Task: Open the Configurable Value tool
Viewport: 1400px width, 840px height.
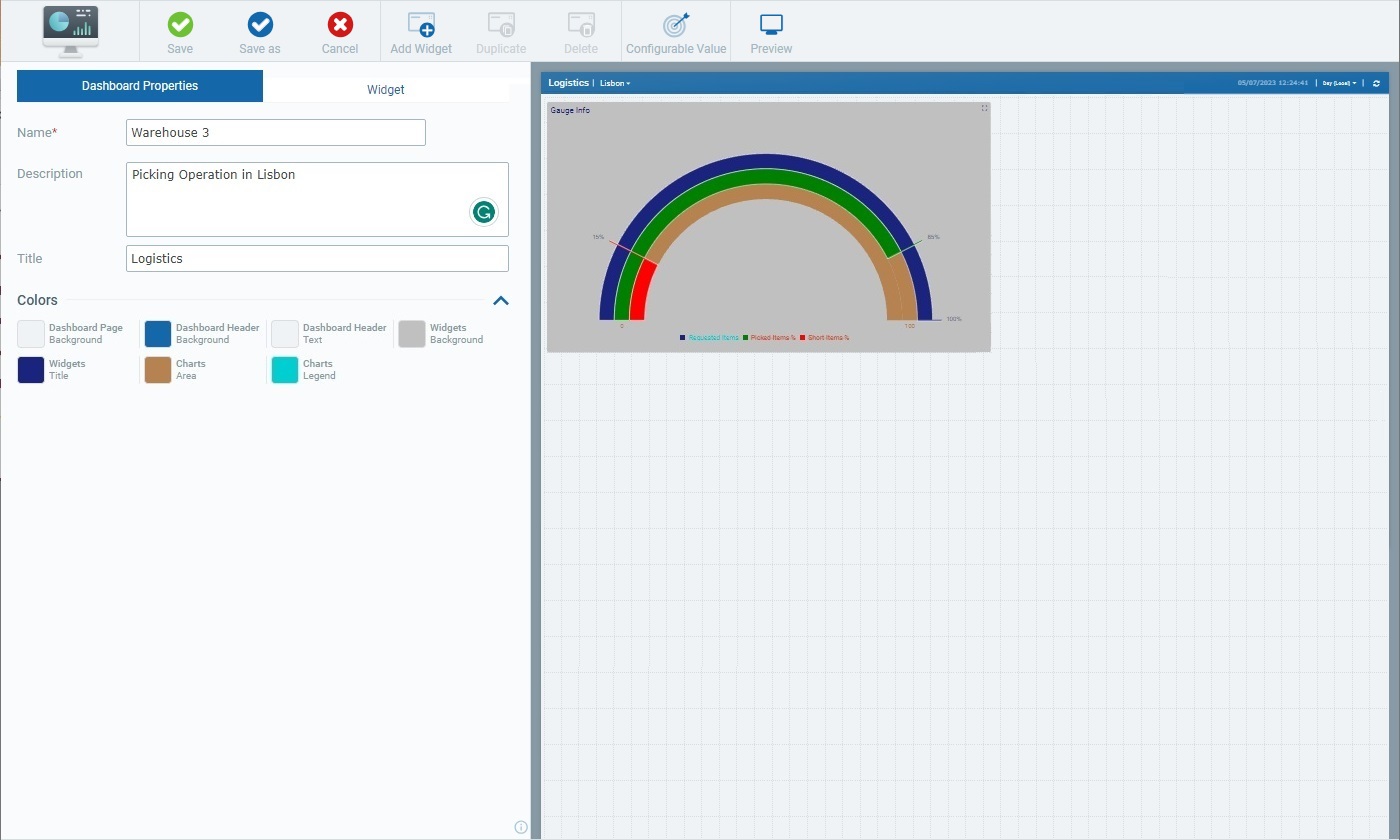Action: (x=676, y=25)
